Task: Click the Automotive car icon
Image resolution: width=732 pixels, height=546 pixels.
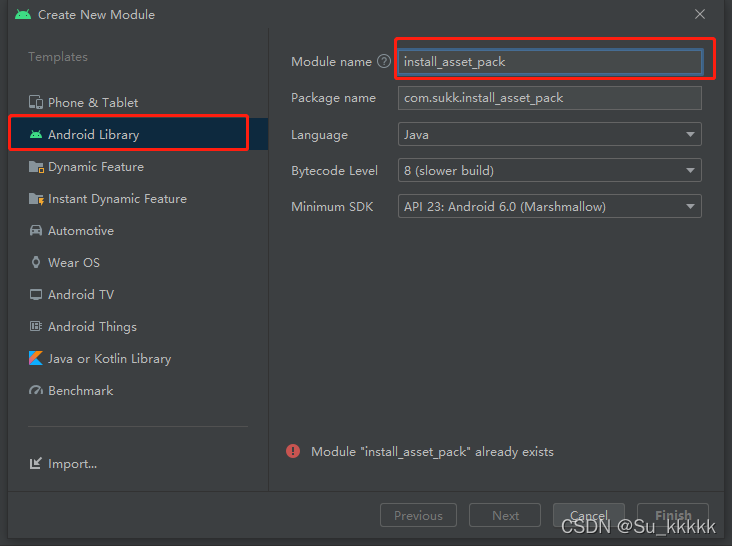Action: pyautogui.click(x=36, y=231)
